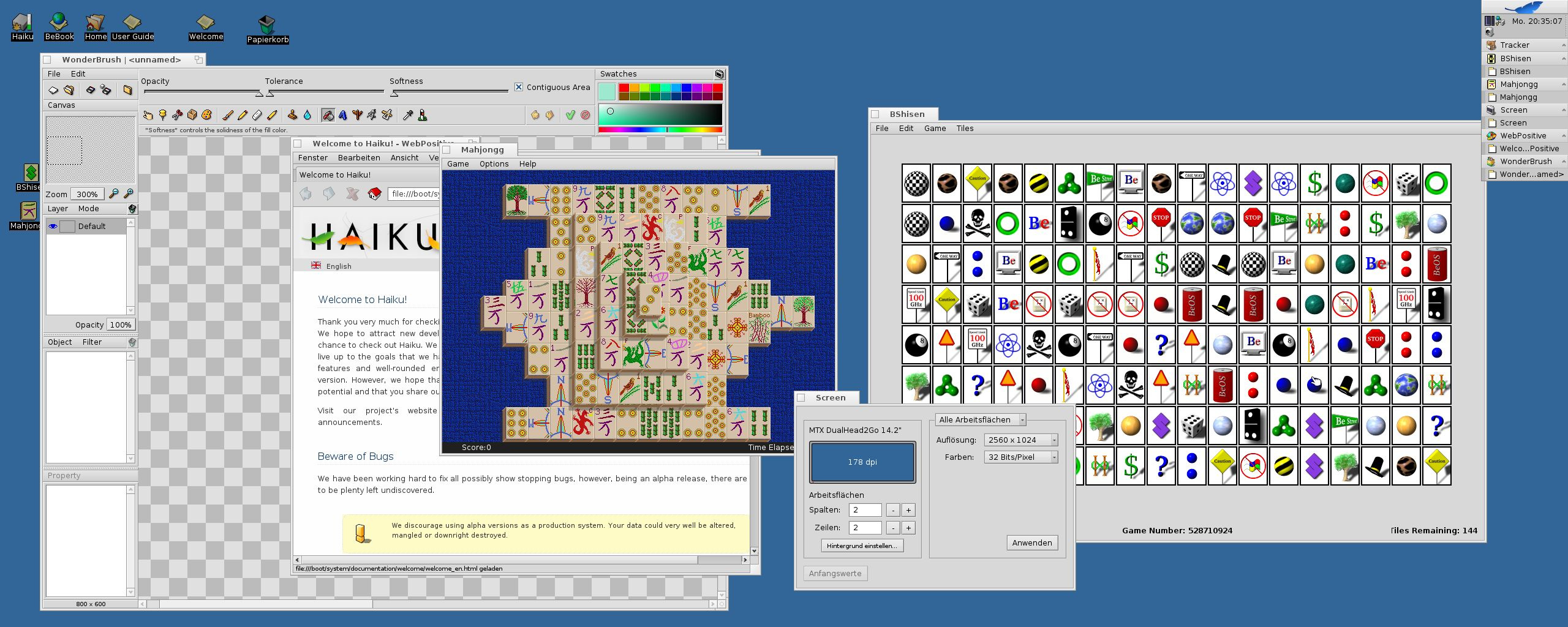Image resolution: width=1568 pixels, height=627 pixels.
Task: Select the Bucket Fill tool in WonderBrush
Action: click(x=328, y=115)
